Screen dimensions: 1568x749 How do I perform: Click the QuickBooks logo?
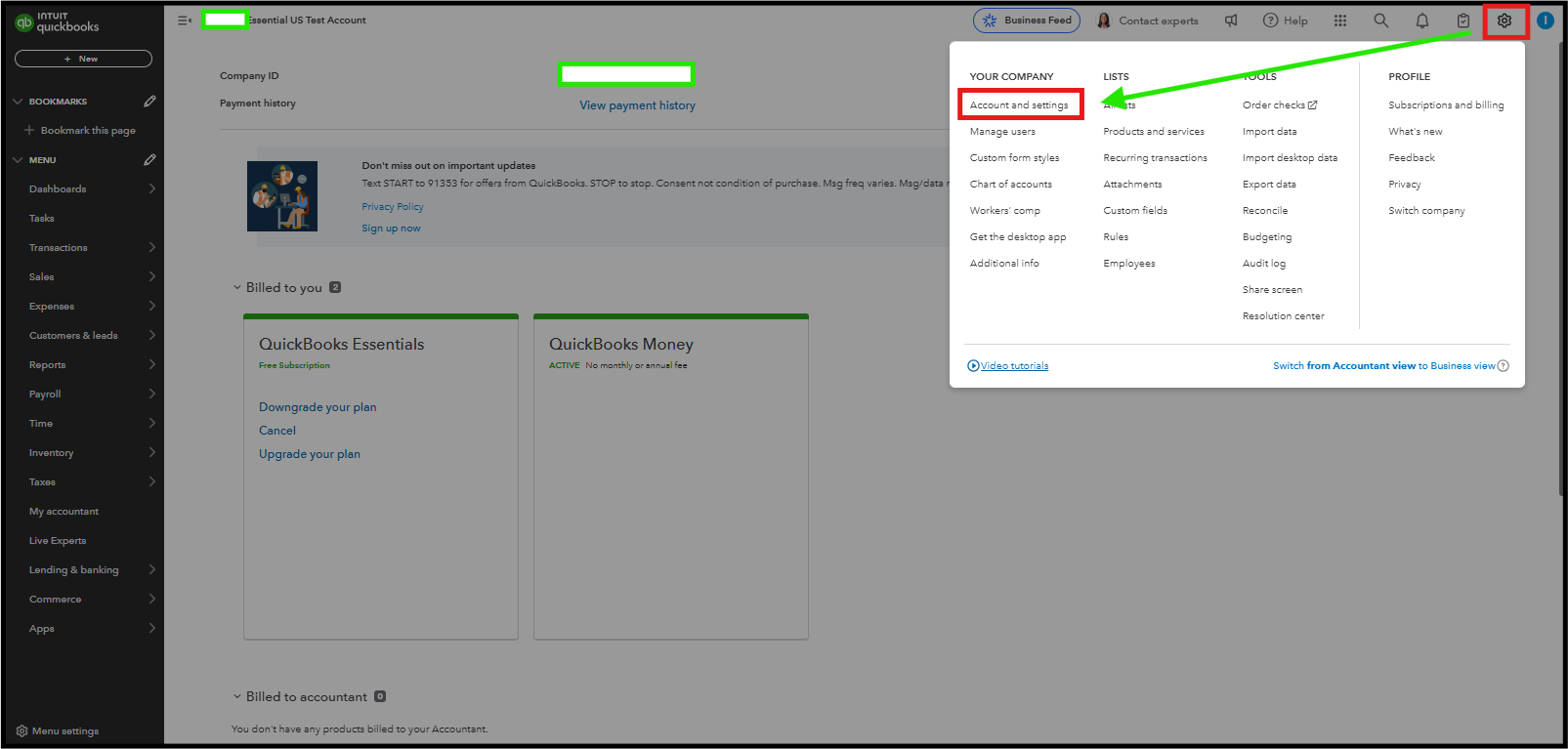(x=58, y=22)
